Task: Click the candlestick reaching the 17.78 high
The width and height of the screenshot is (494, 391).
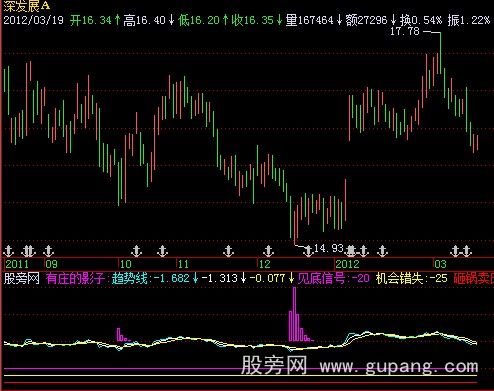Action: pyautogui.click(x=441, y=53)
